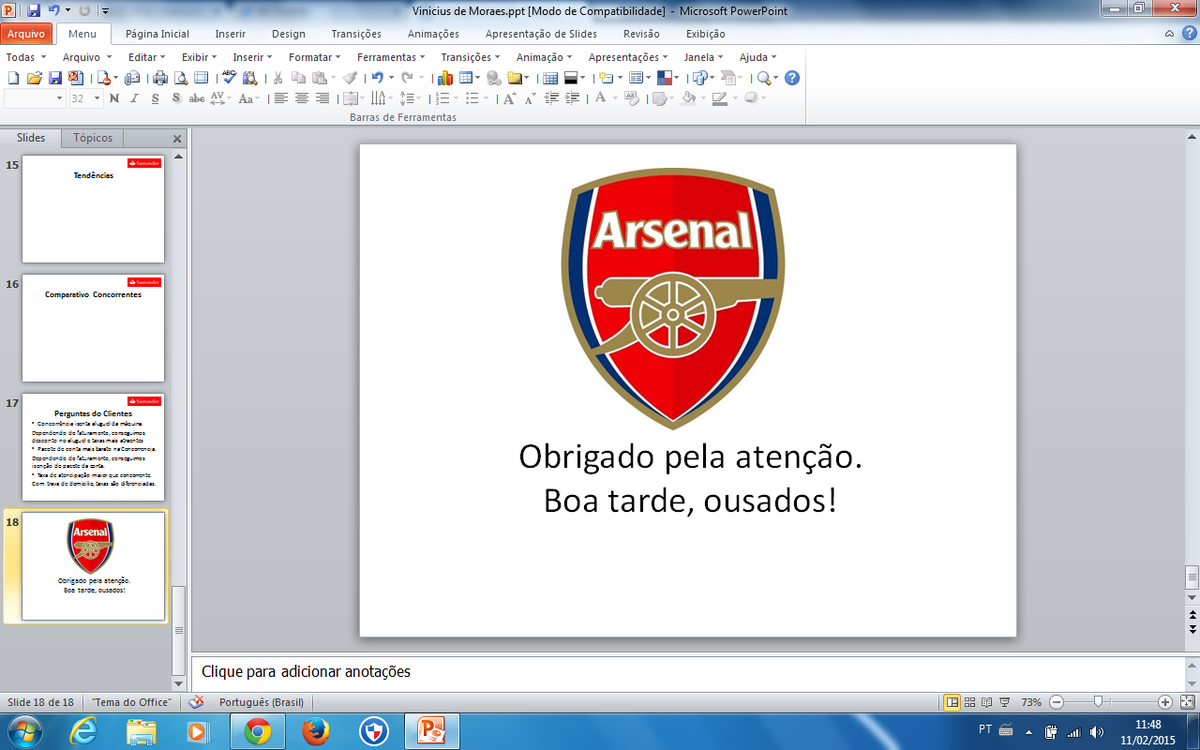Insert hyperlink globe chain icon

coord(494,78)
